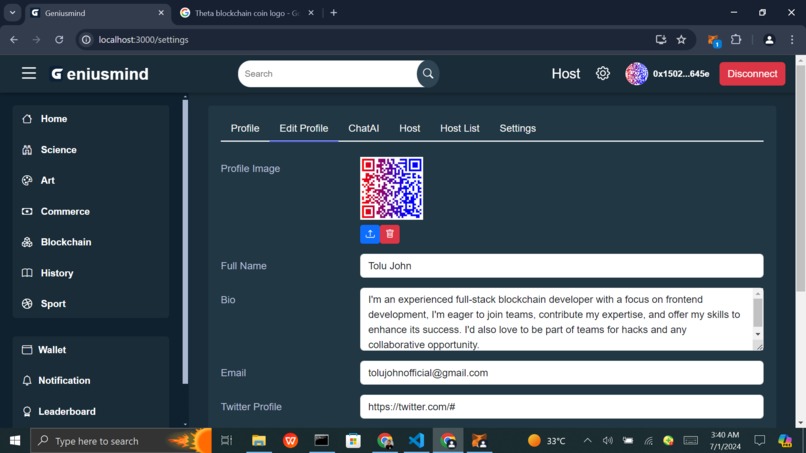Open the Windows notification center
This screenshot has width=806, height=453.
click(759, 441)
